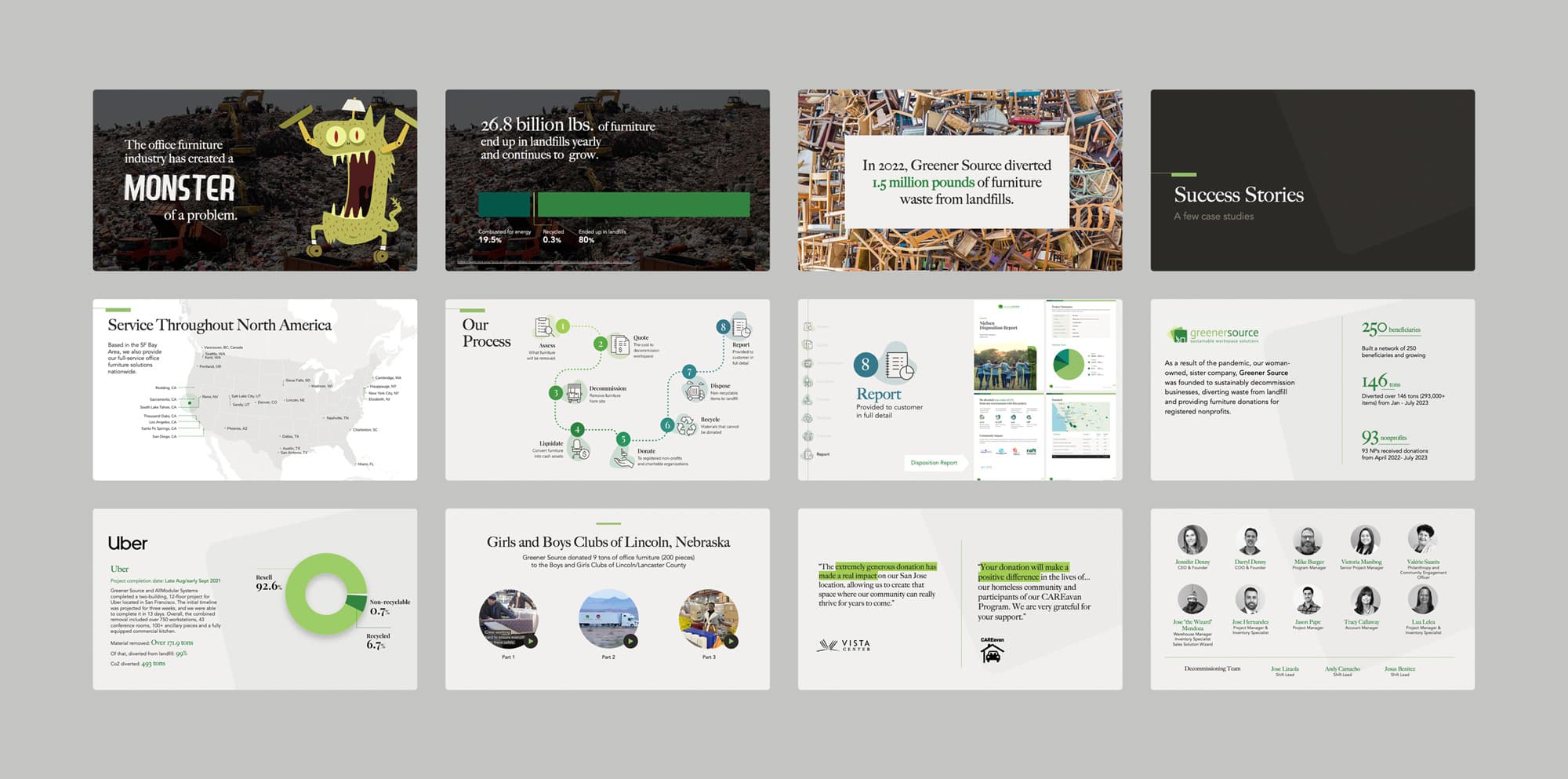Play the Part 3 warehouse video
Image resolution: width=1568 pixels, height=779 pixels.
pos(731,641)
